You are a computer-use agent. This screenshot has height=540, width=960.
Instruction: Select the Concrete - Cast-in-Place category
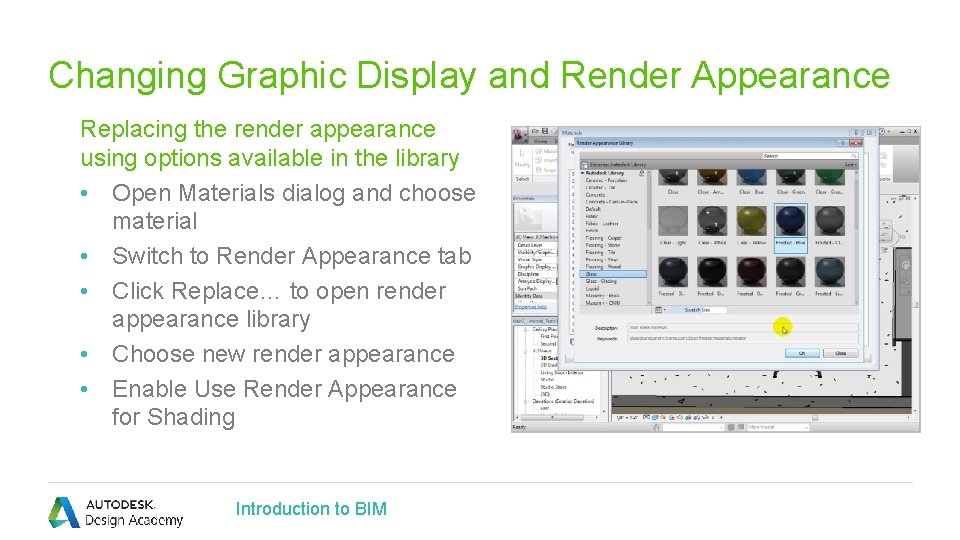611,201
